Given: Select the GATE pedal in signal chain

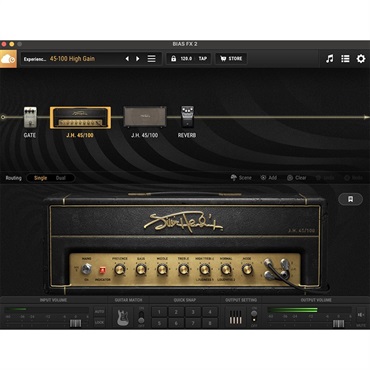Looking at the screenshot, I should point(30,117).
